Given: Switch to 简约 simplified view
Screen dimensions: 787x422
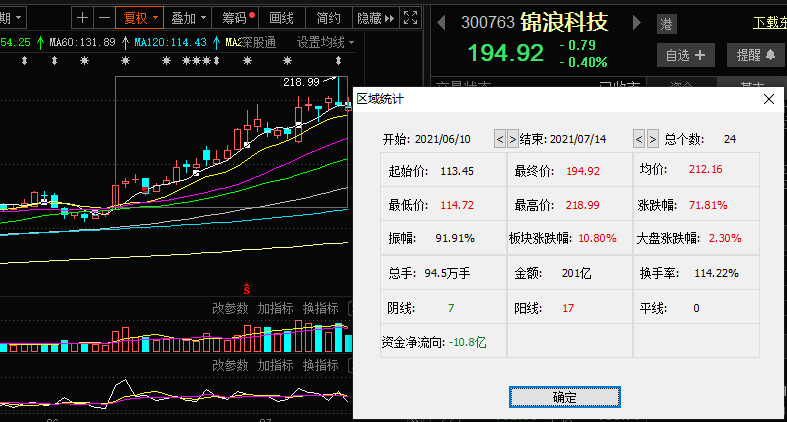Looking at the screenshot, I should click(x=327, y=18).
